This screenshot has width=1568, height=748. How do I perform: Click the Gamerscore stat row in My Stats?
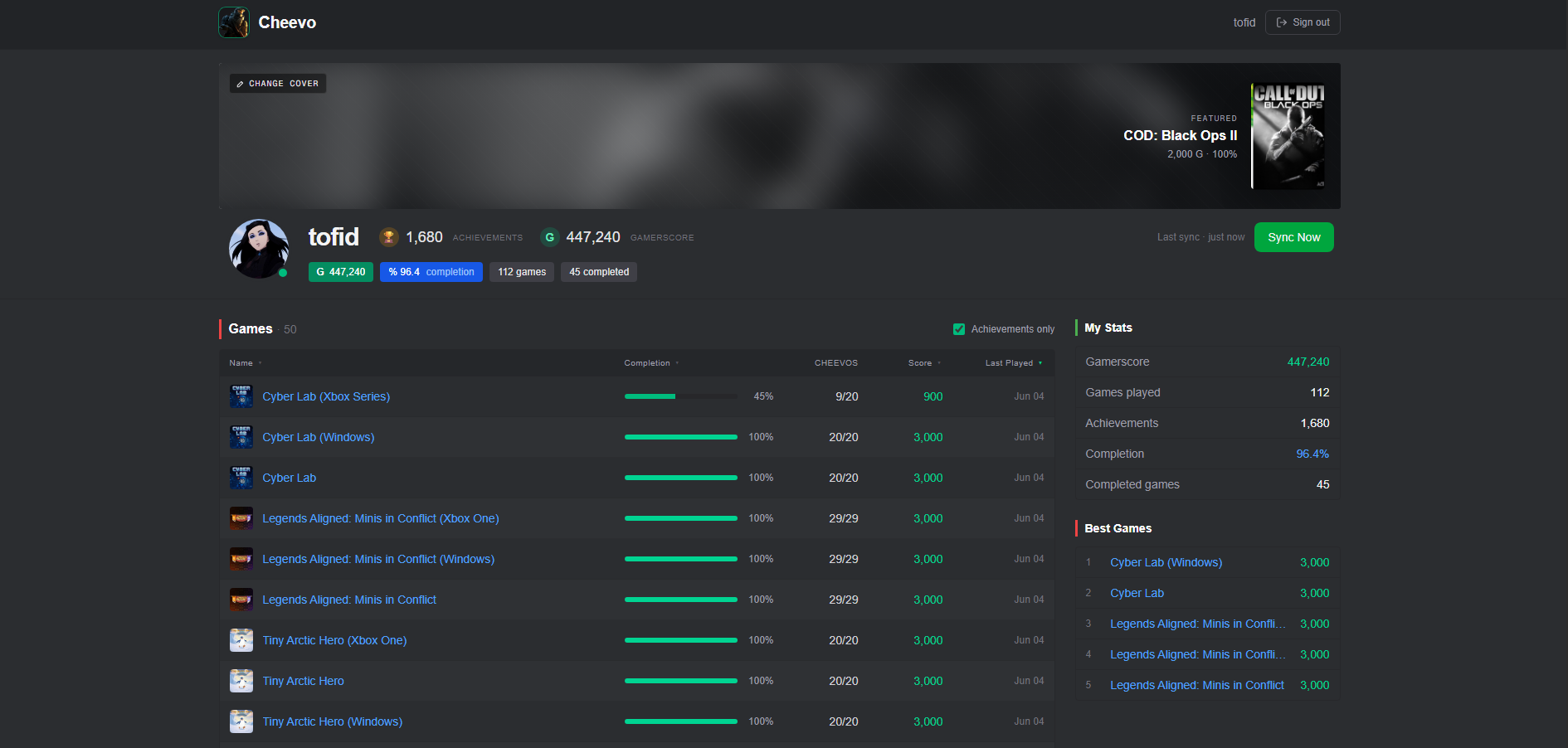point(1208,362)
